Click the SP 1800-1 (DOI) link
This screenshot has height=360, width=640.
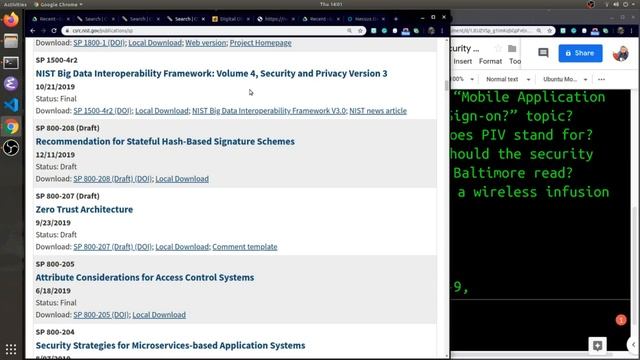point(99,43)
